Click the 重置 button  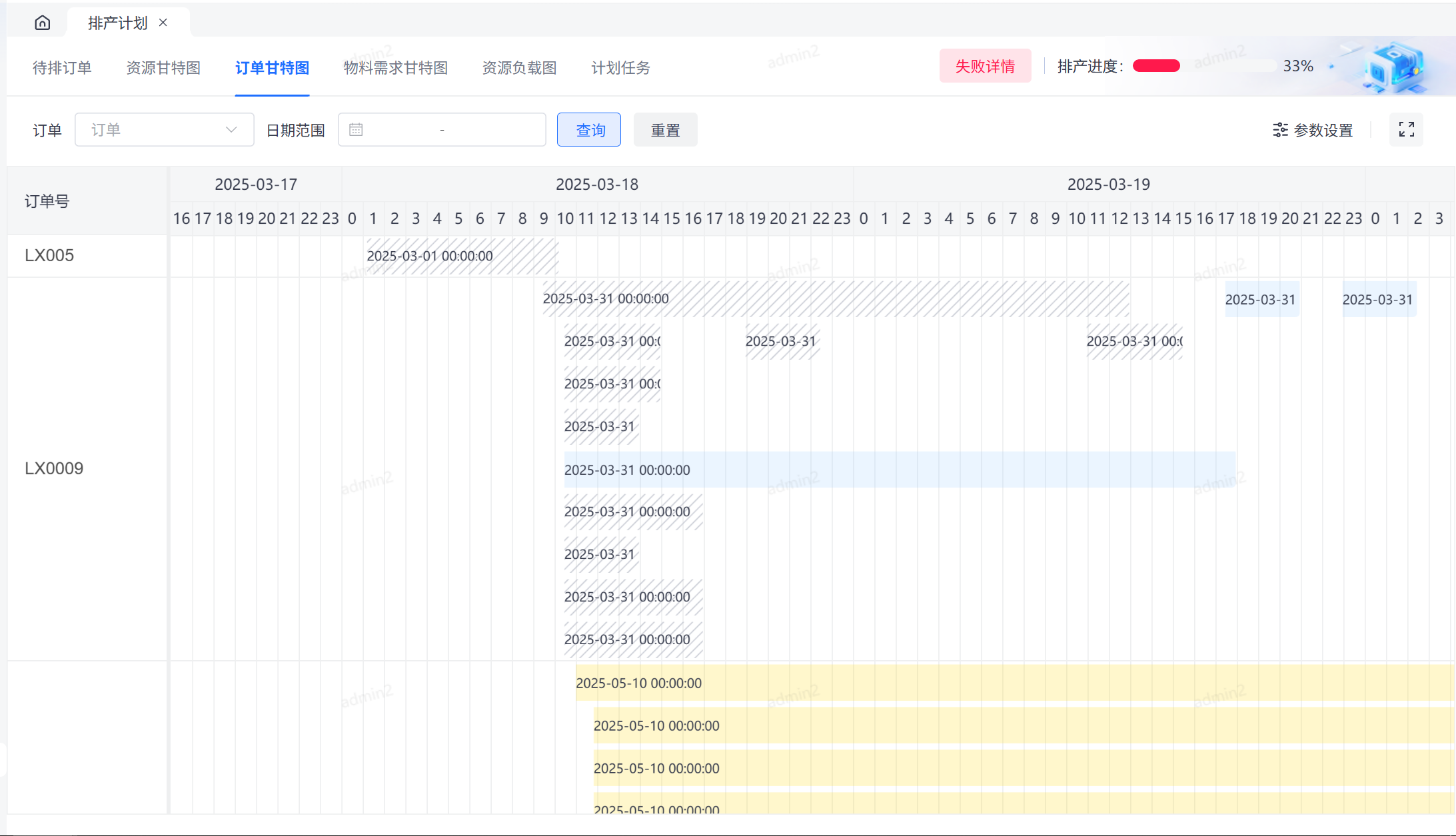[665, 130]
